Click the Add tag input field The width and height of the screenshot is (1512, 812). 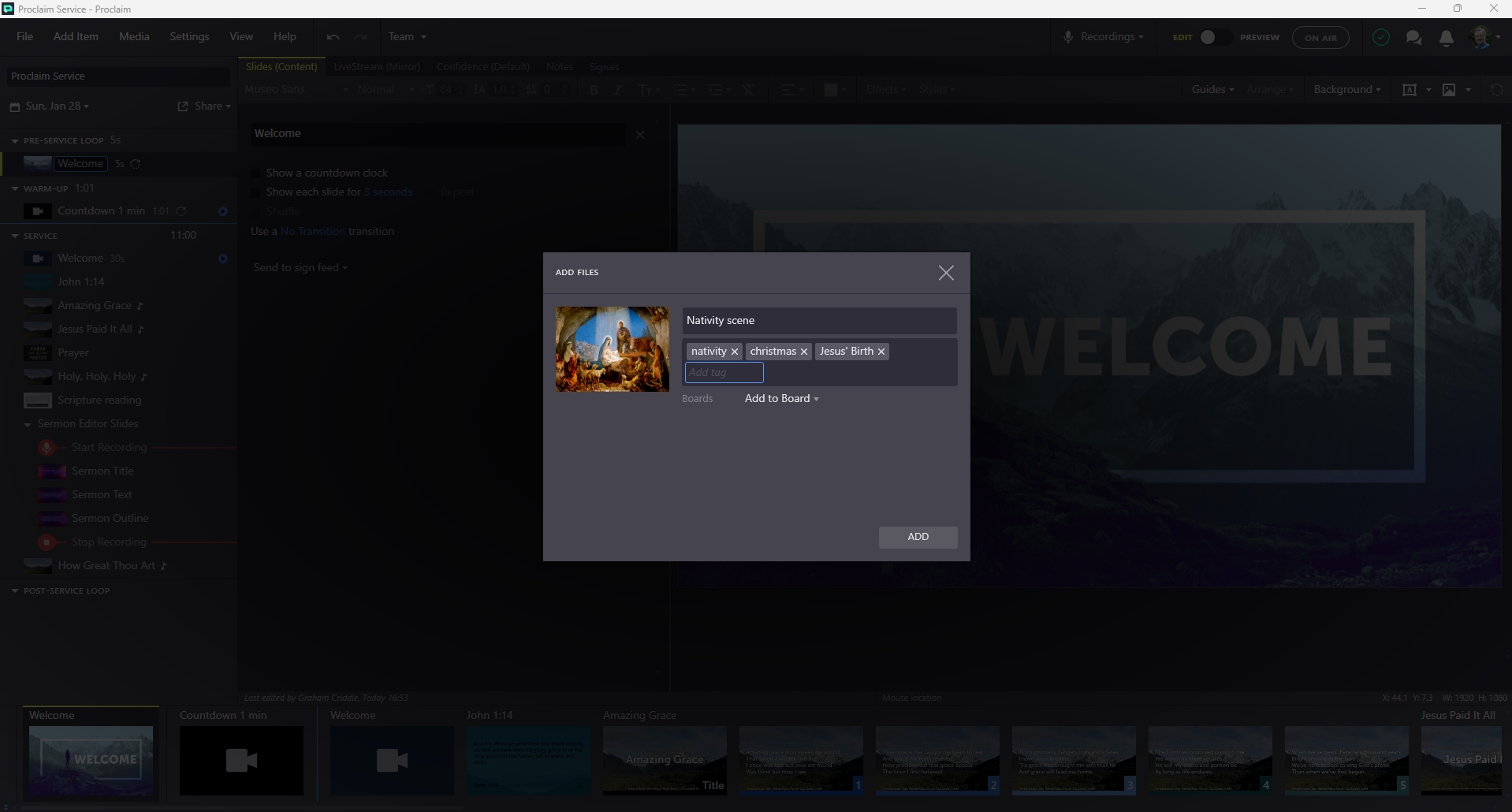[x=724, y=373]
